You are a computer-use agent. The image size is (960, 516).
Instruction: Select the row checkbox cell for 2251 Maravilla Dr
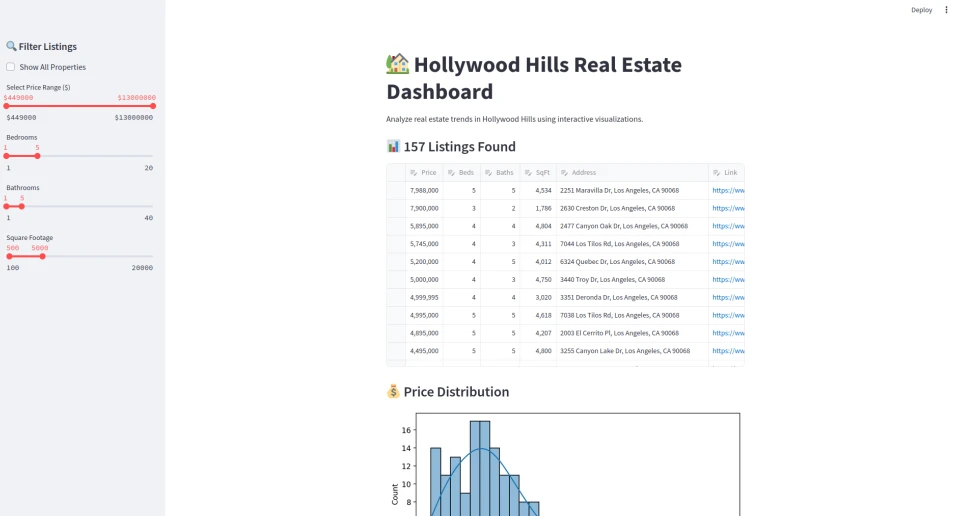(x=396, y=190)
